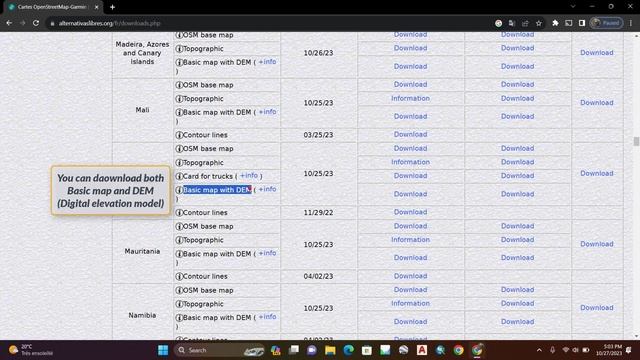Open the Information link in Mauritania Topographic row

pos(410,240)
